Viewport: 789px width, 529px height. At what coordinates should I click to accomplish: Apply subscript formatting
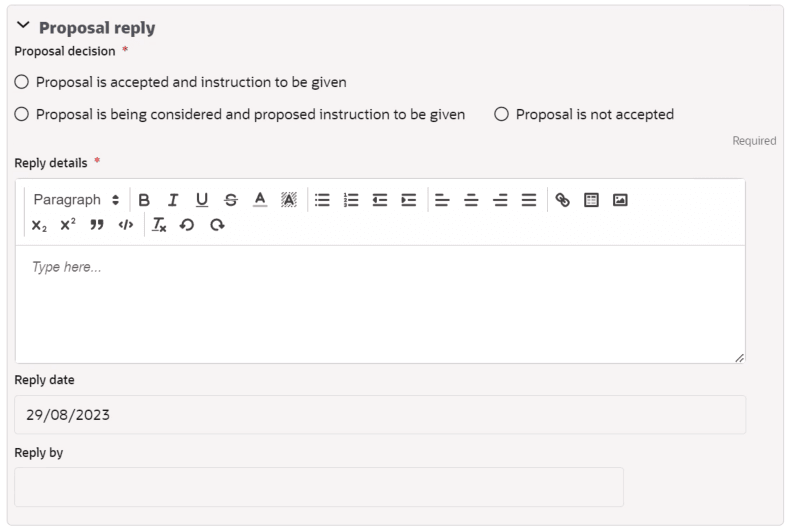click(x=39, y=225)
